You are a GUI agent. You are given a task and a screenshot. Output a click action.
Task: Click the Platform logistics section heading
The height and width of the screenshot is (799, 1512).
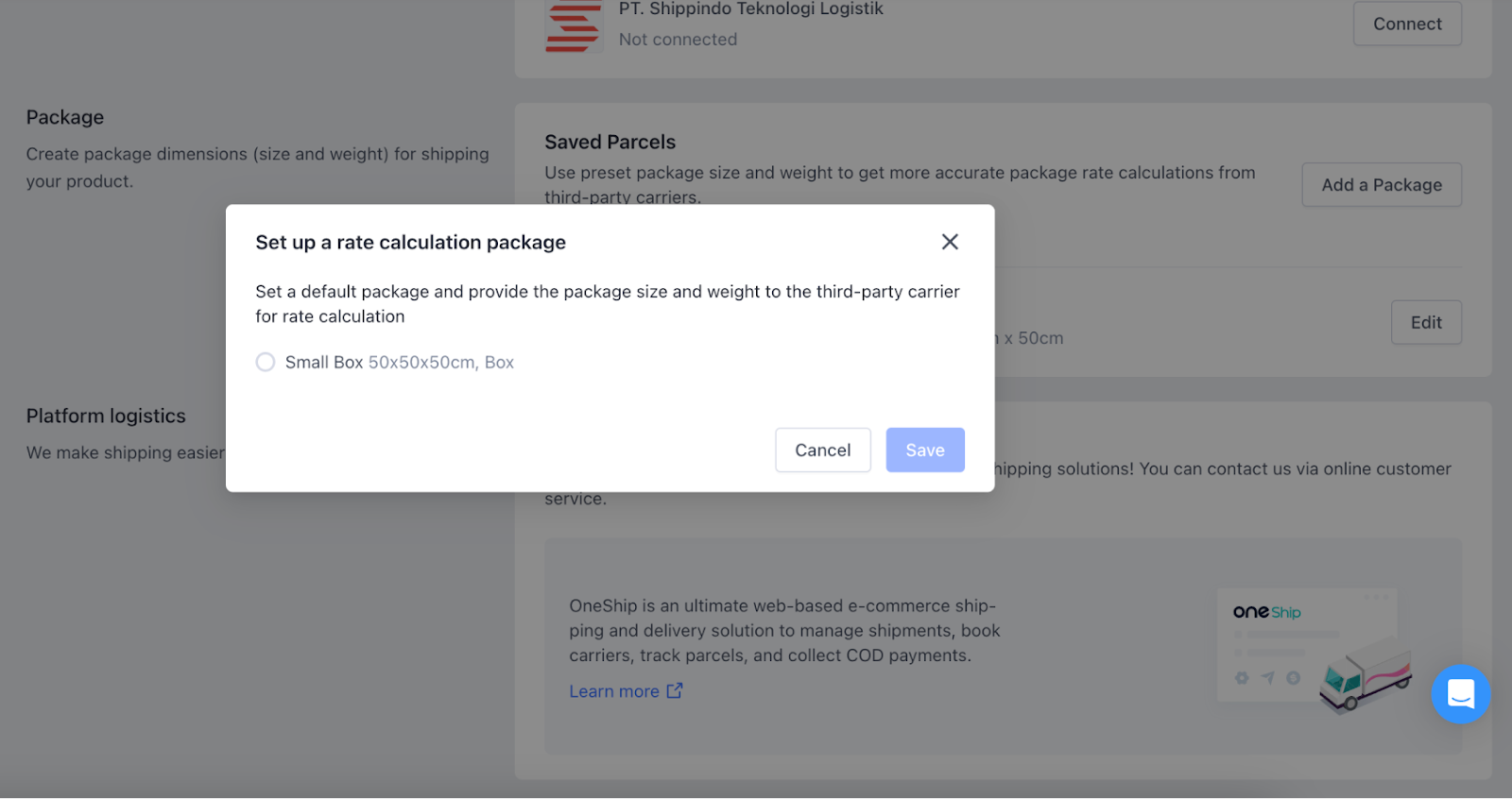click(106, 416)
